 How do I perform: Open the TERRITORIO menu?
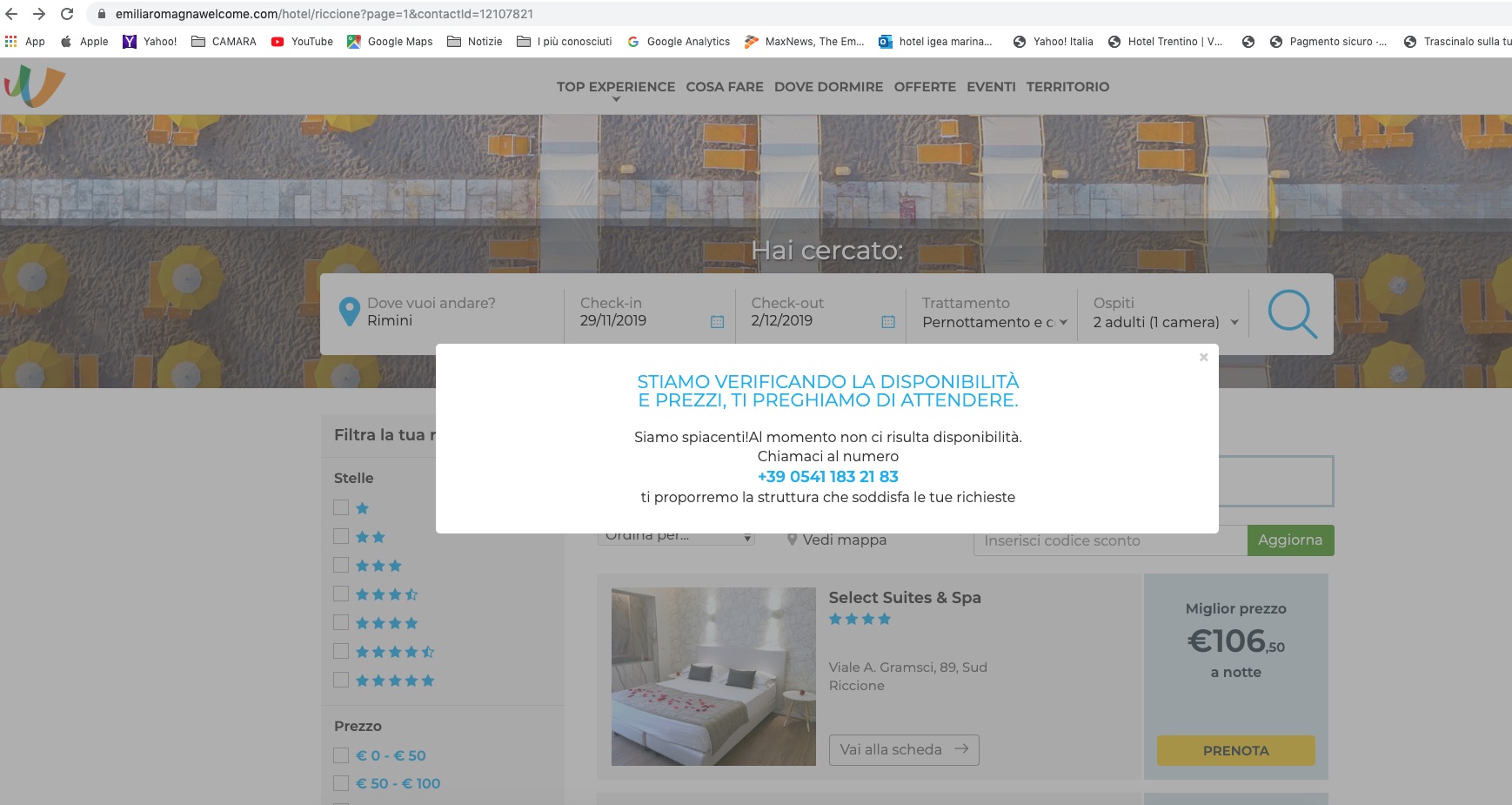(x=1067, y=87)
